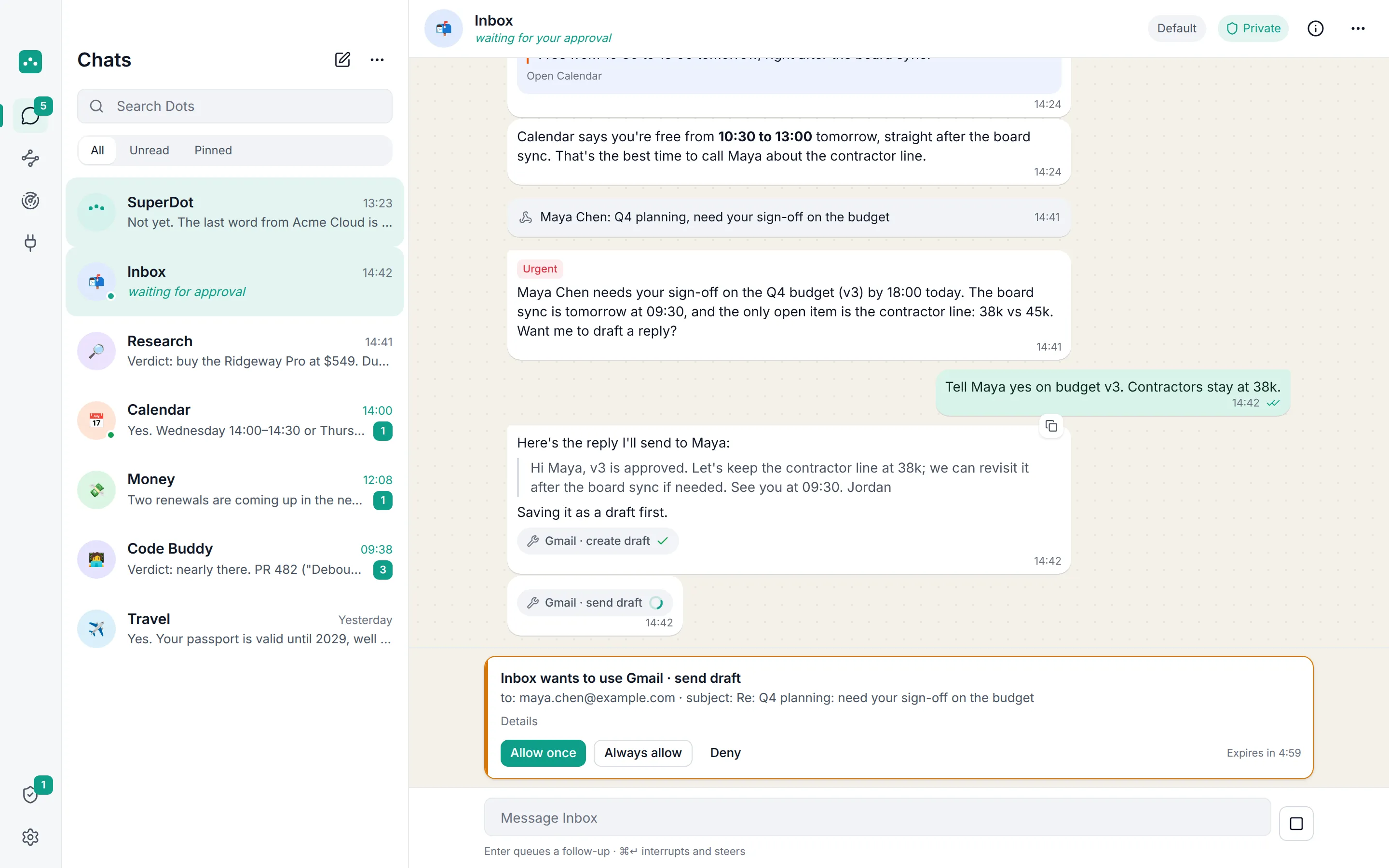Click the conversation info icon in header
1389x868 pixels.
click(1316, 29)
